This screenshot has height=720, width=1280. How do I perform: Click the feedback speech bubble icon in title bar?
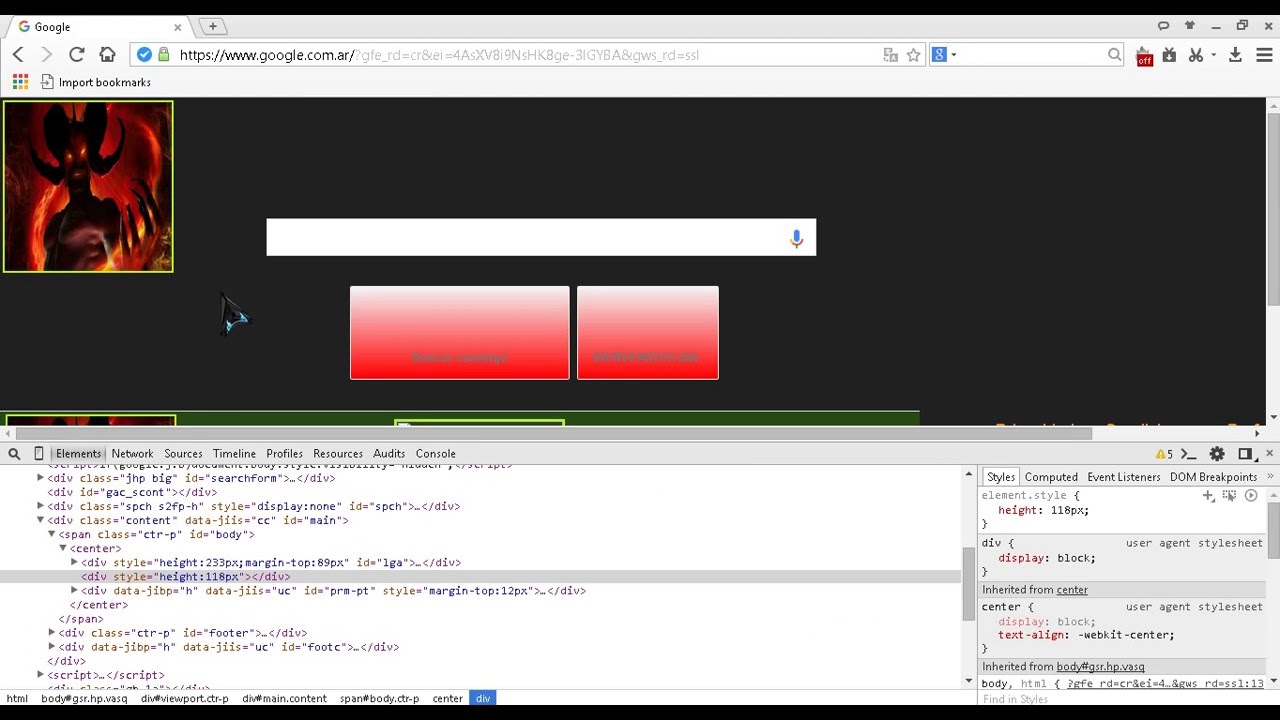click(x=1163, y=26)
